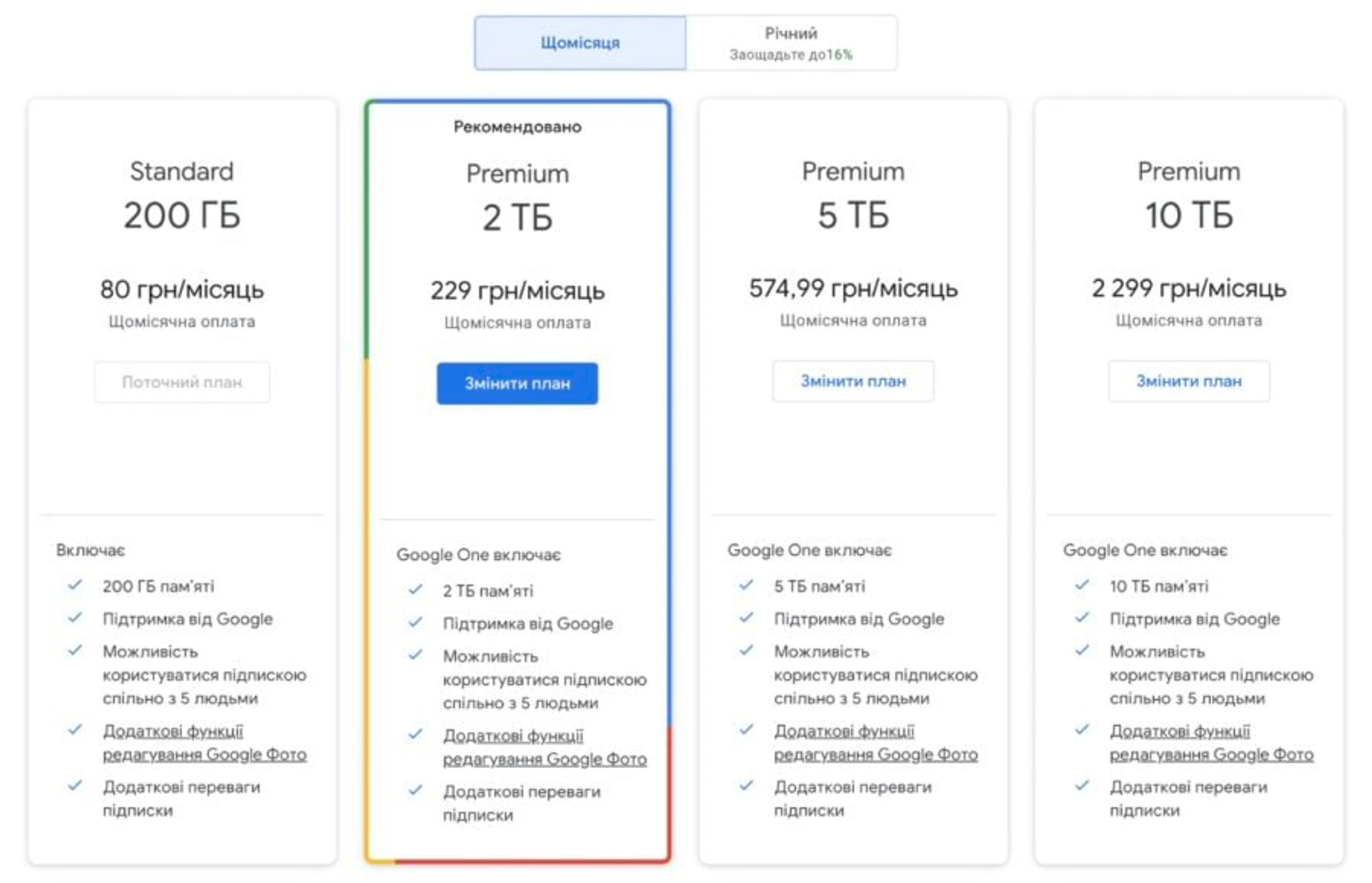This screenshot has height=883, width=1372.
Task: Click the checkmark beside 5 ТБ пам'яті
Action: click(x=747, y=585)
